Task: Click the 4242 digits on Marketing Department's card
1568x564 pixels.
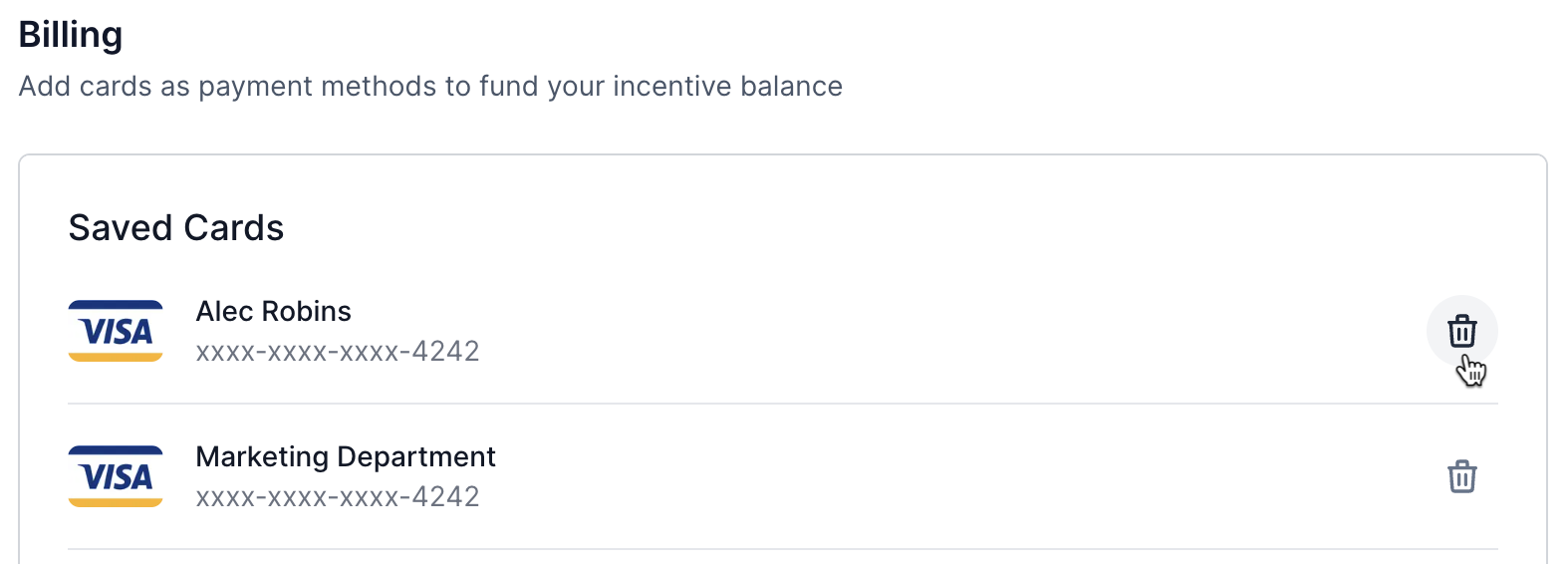Action: (x=446, y=497)
